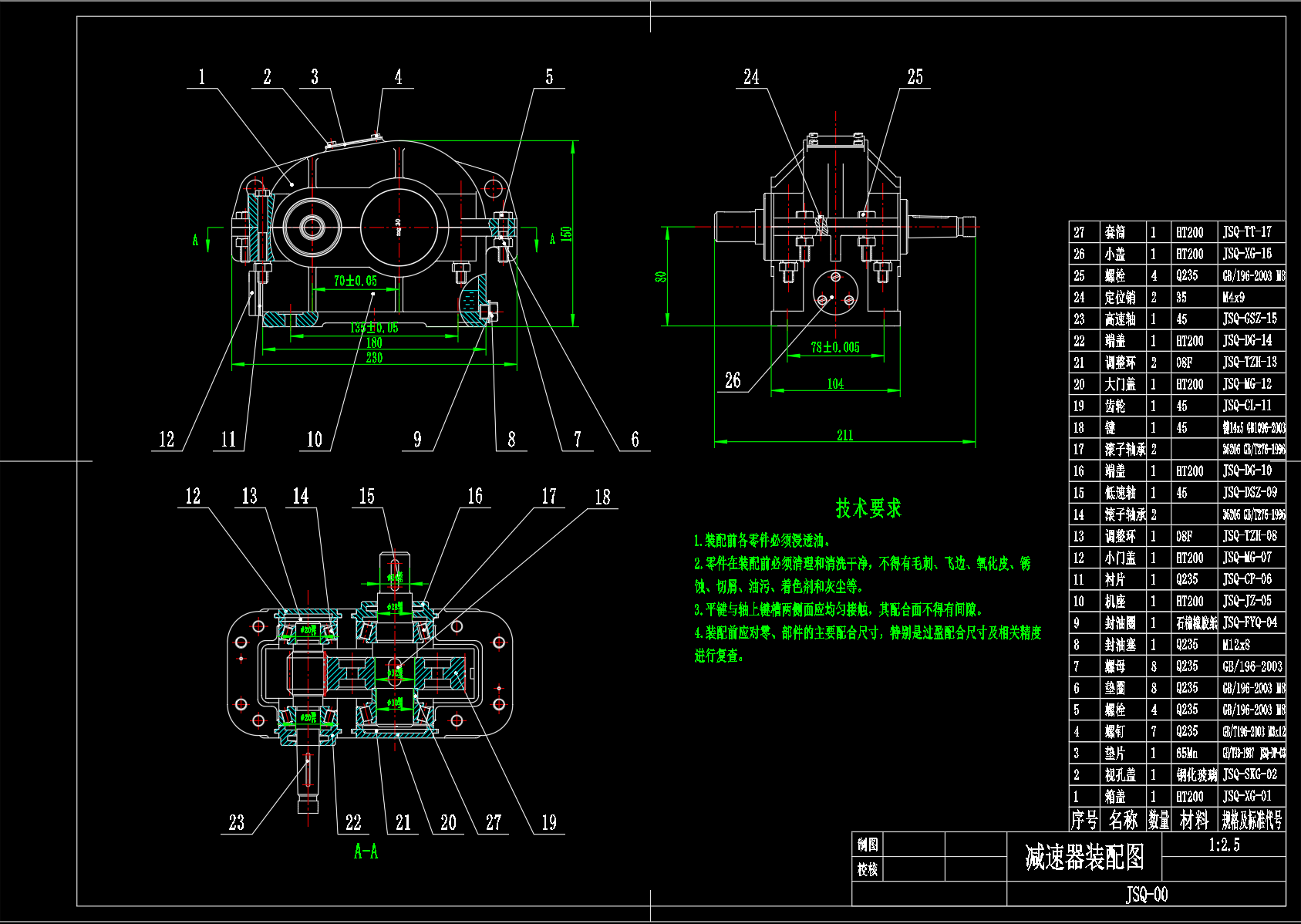Select the 230 width dimension text
This screenshot has width=1301, height=924.
click(x=374, y=358)
